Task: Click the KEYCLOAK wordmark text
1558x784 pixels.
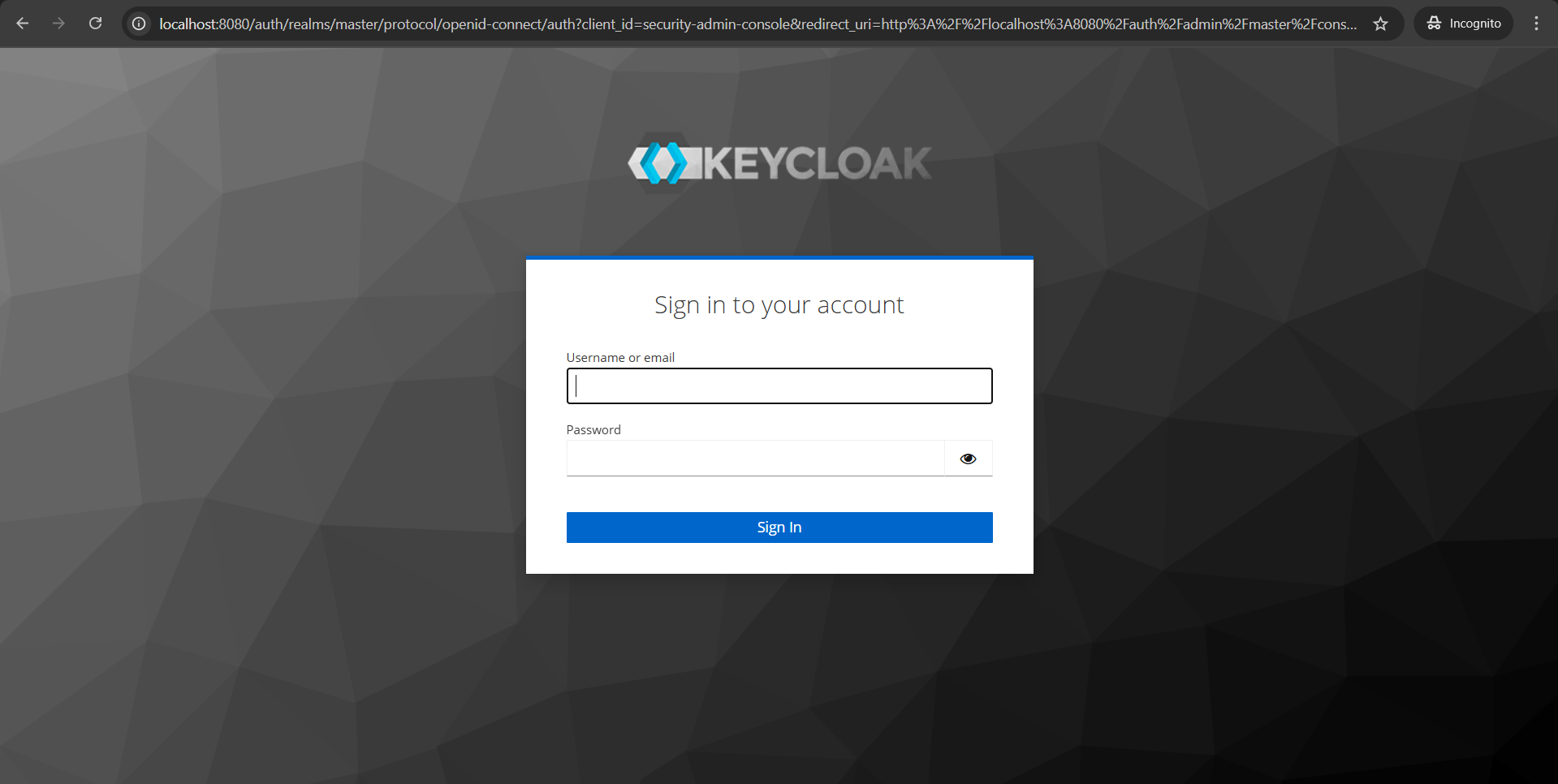Action: (816, 163)
